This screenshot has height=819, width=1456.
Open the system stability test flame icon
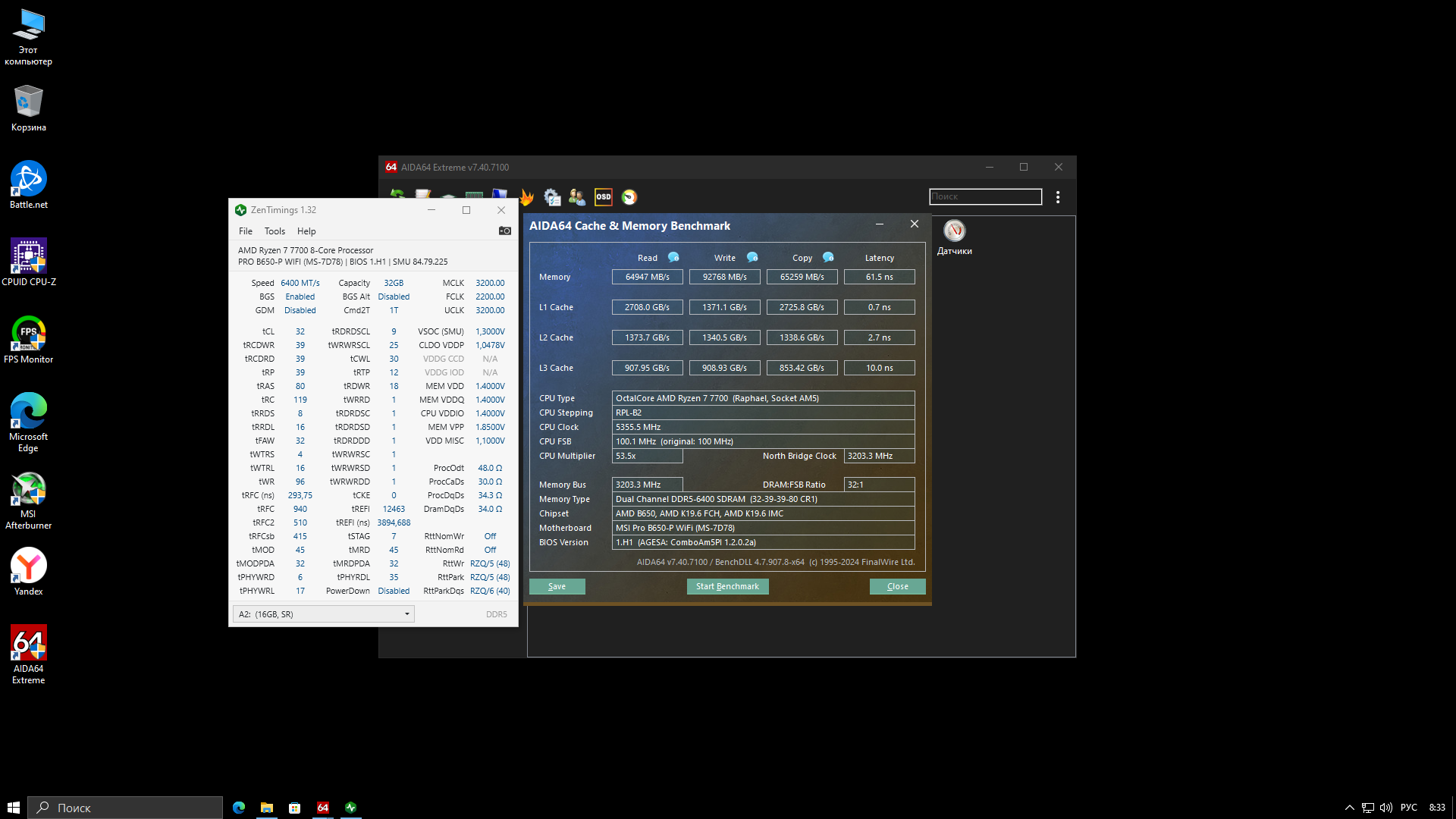tap(526, 197)
